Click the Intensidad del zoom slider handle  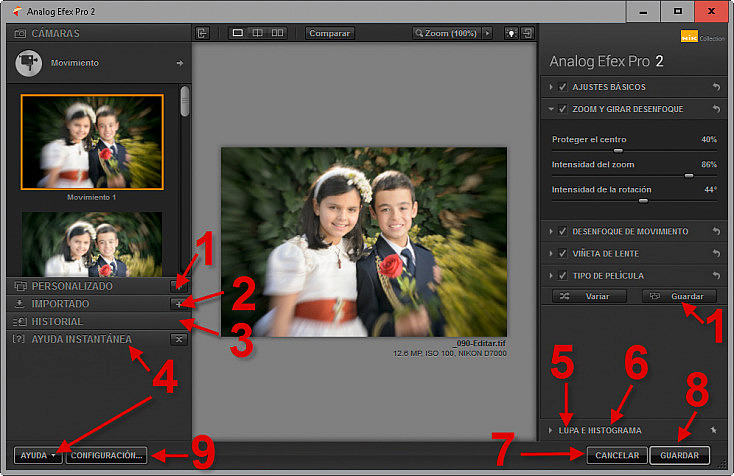(689, 176)
